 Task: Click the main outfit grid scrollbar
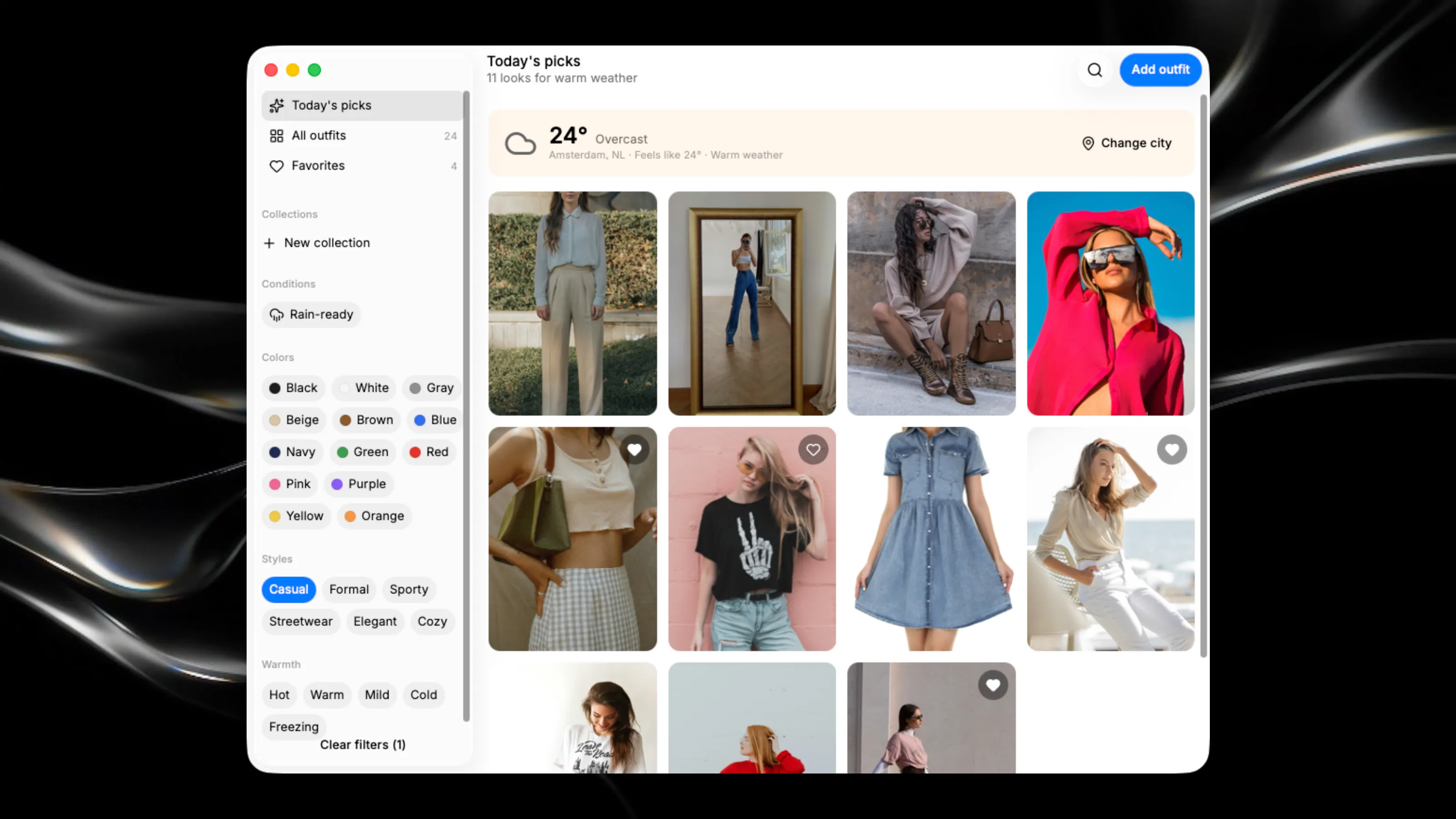(1203, 376)
